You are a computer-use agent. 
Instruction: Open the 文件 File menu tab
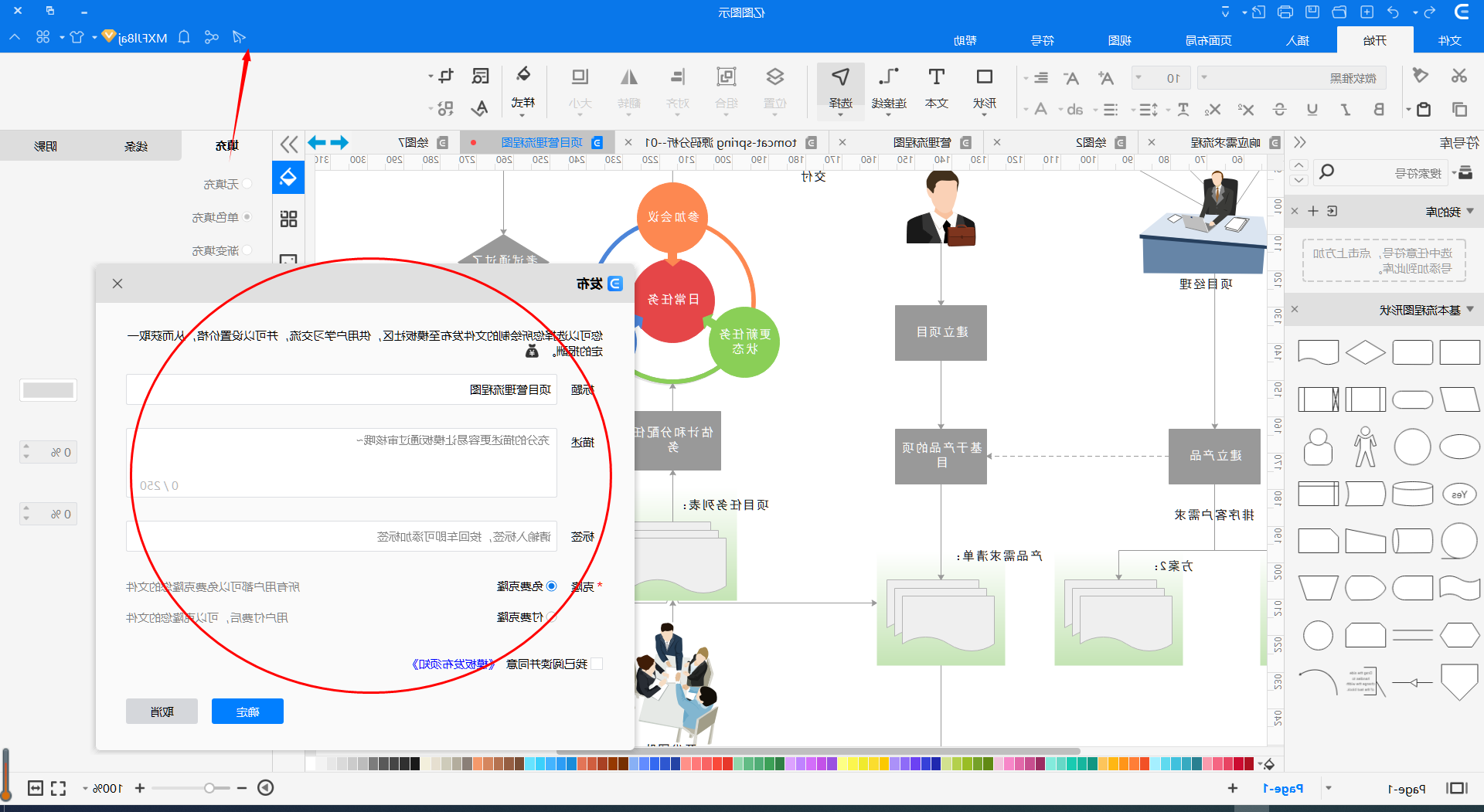[1449, 40]
